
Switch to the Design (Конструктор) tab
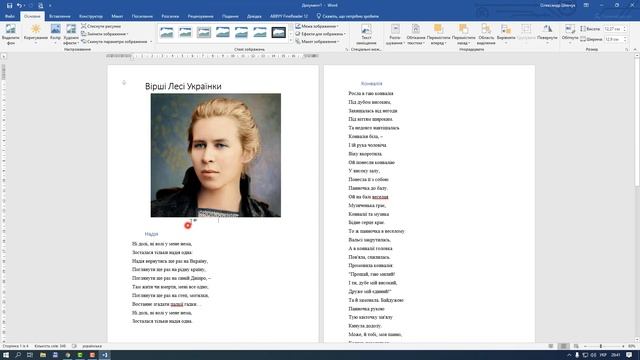tap(91, 16)
